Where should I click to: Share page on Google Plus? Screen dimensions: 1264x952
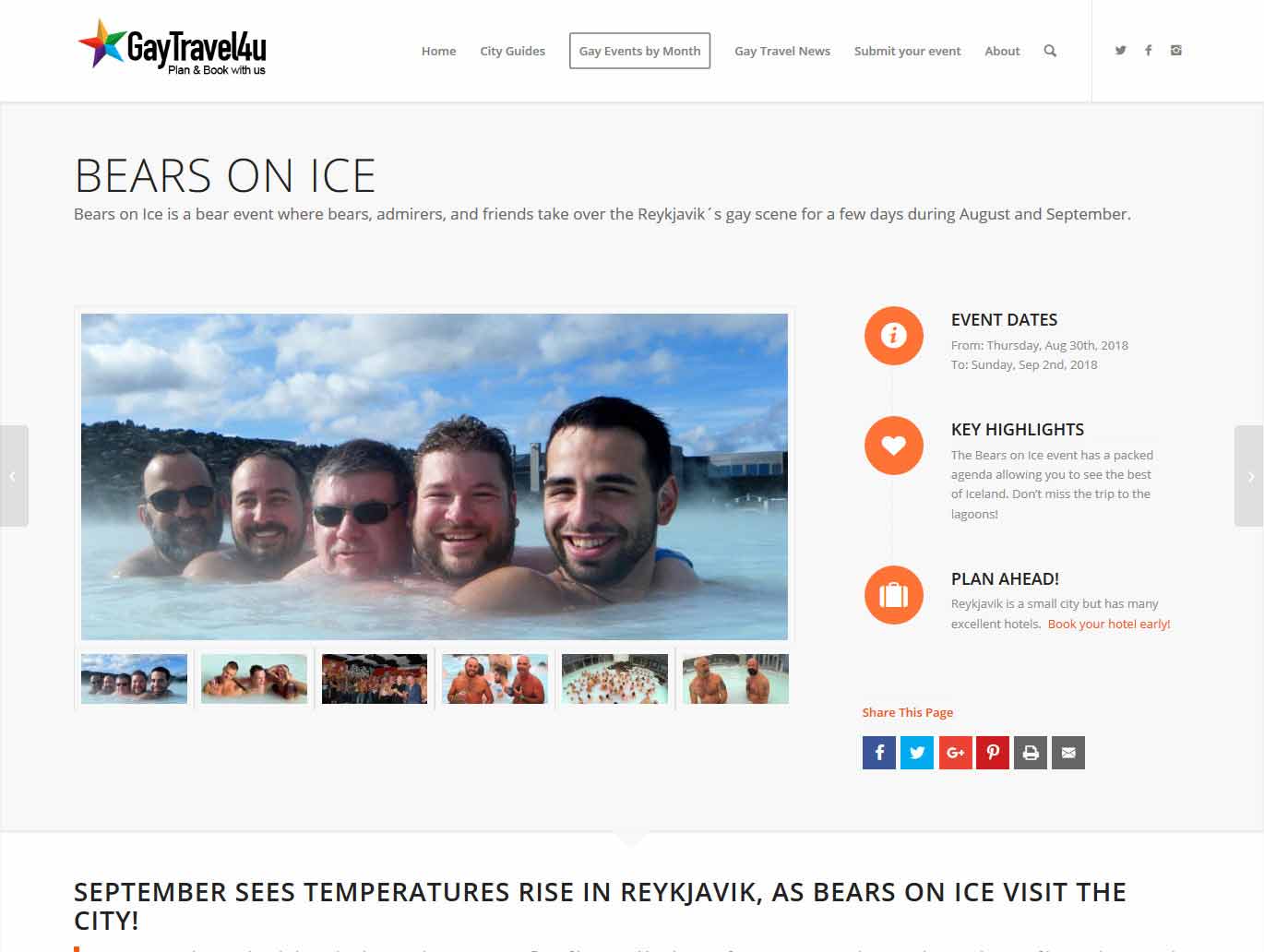(955, 753)
